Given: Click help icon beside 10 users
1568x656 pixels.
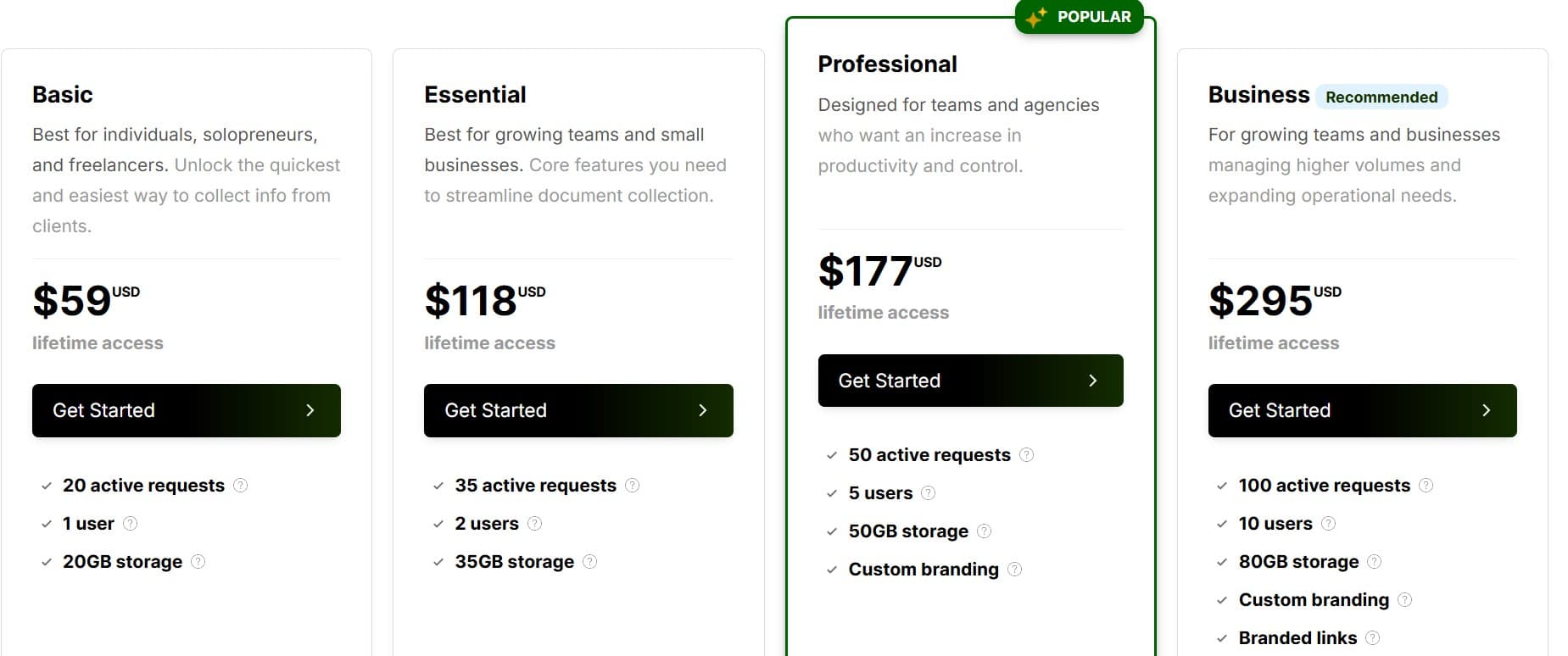Looking at the screenshot, I should (x=1329, y=524).
